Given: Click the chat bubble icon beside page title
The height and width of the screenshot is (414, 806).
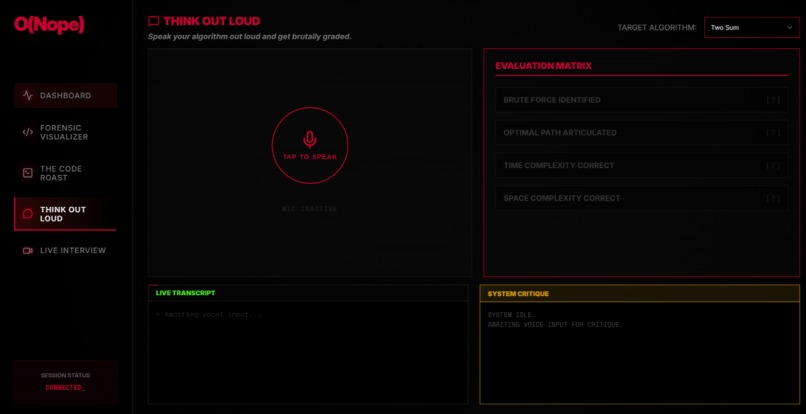Looking at the screenshot, I should (153, 22).
